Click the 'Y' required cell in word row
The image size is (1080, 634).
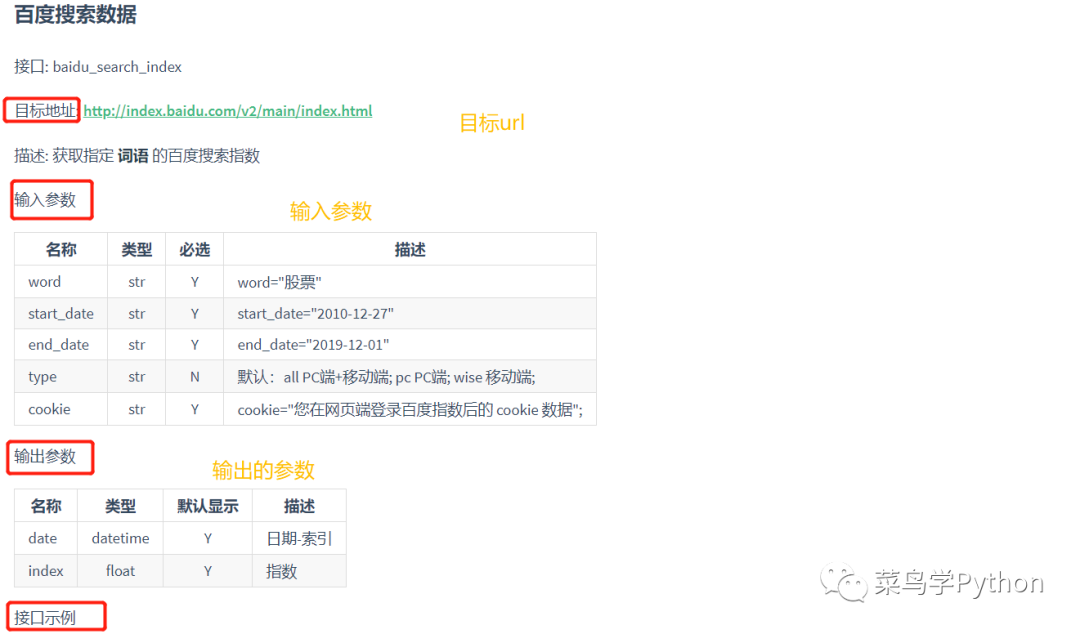point(195,282)
